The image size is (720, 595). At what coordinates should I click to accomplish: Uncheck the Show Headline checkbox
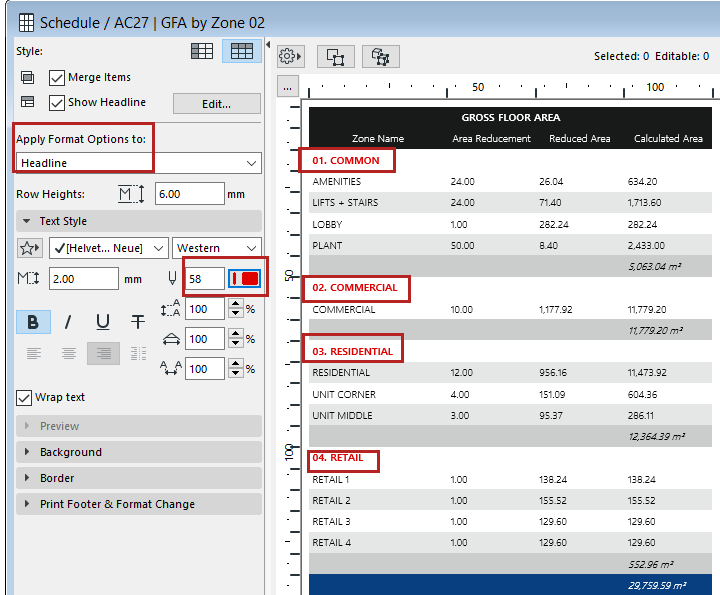click(x=56, y=102)
